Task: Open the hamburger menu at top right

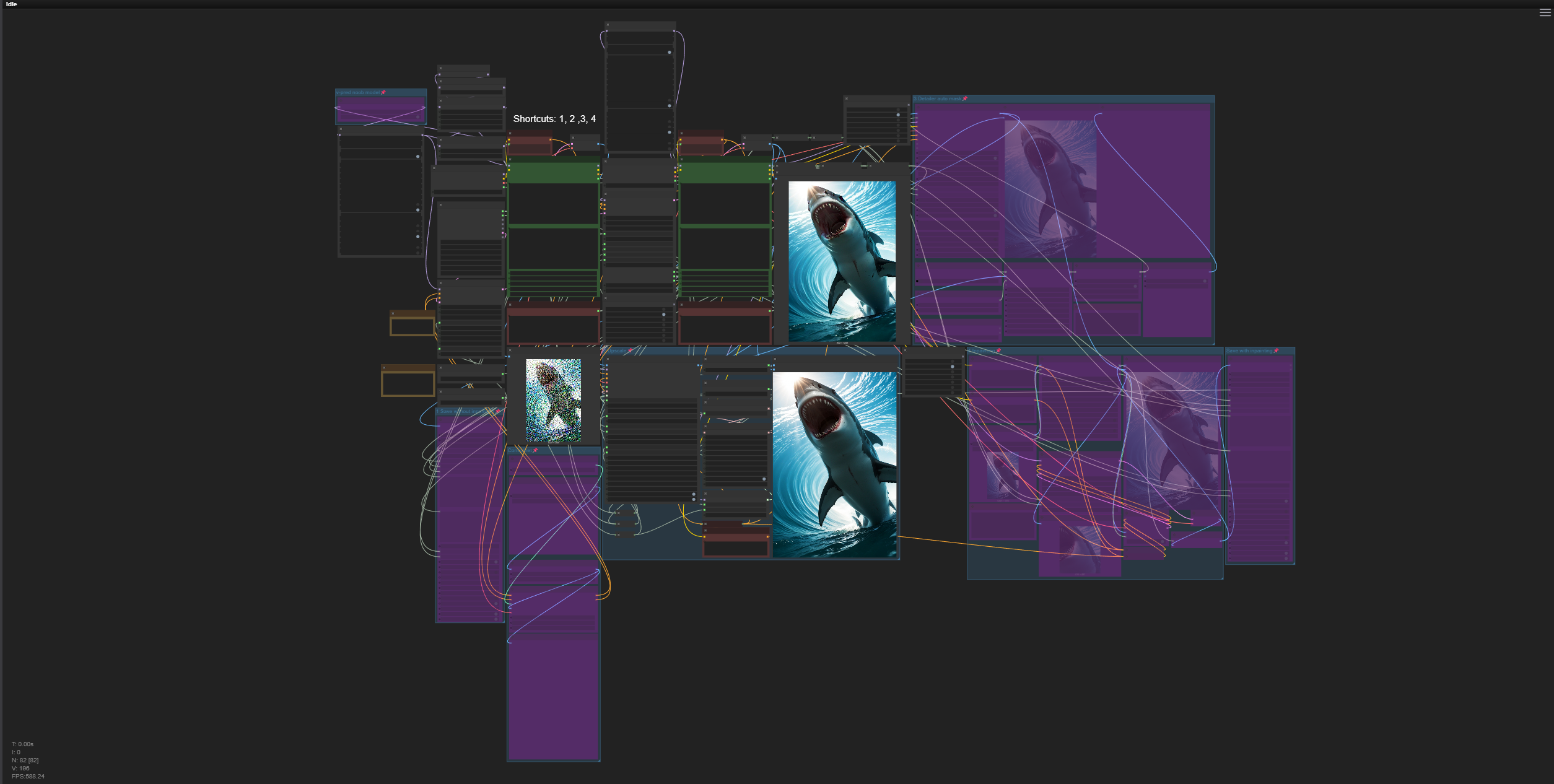Action: coord(1545,13)
